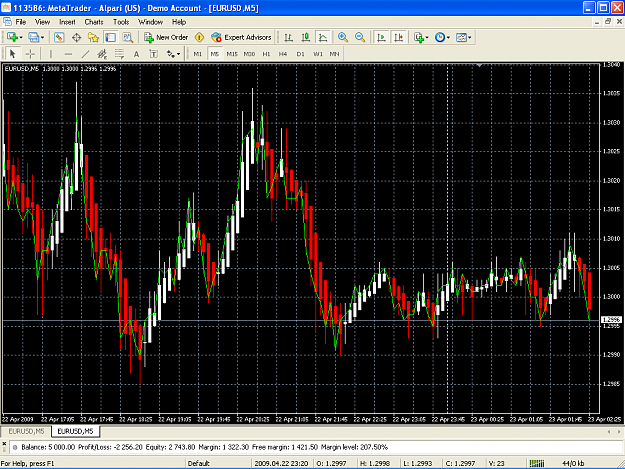Select the Text tool (A)
625x469 pixels.
[x=137, y=54]
